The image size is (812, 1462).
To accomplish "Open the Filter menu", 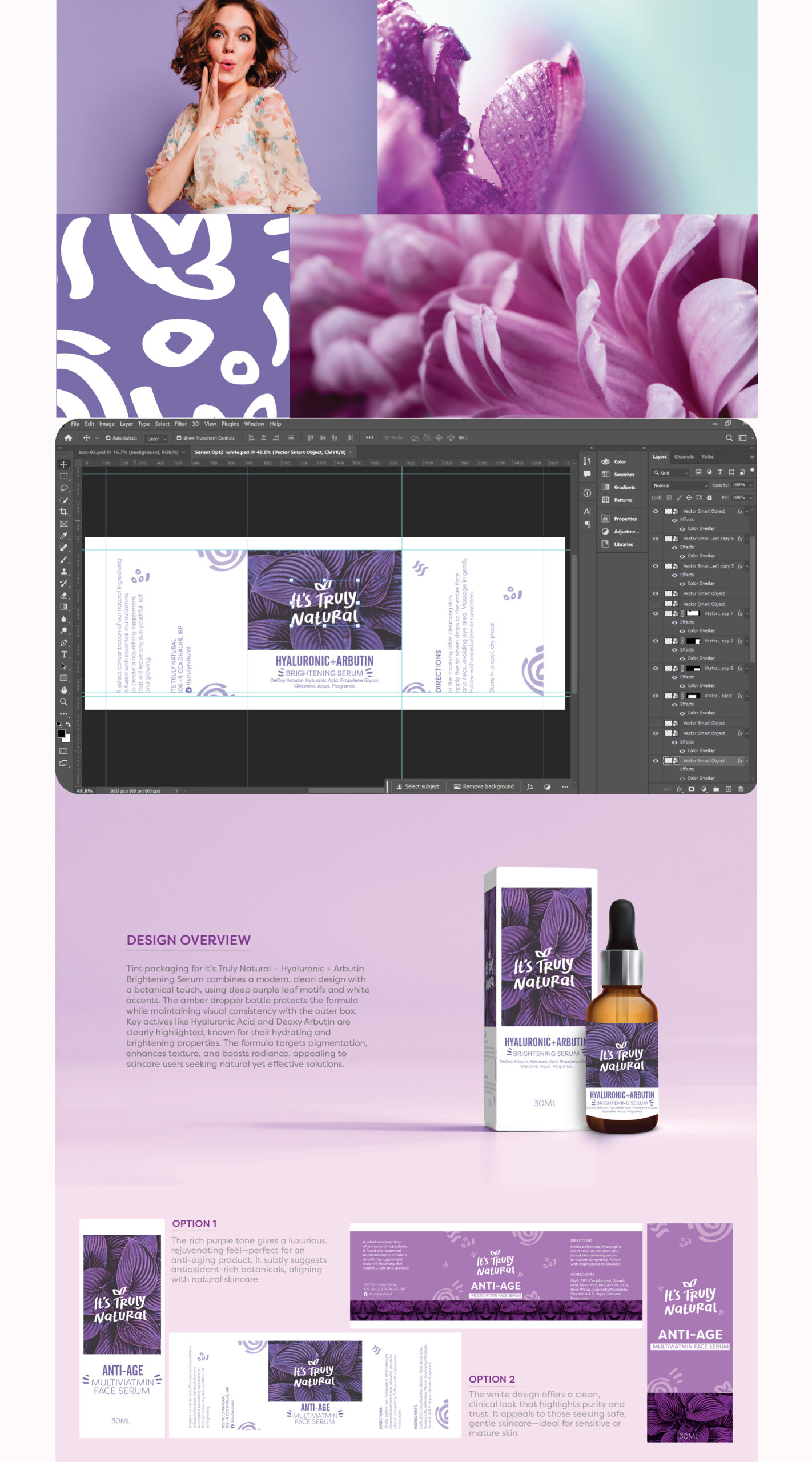I will (x=180, y=424).
